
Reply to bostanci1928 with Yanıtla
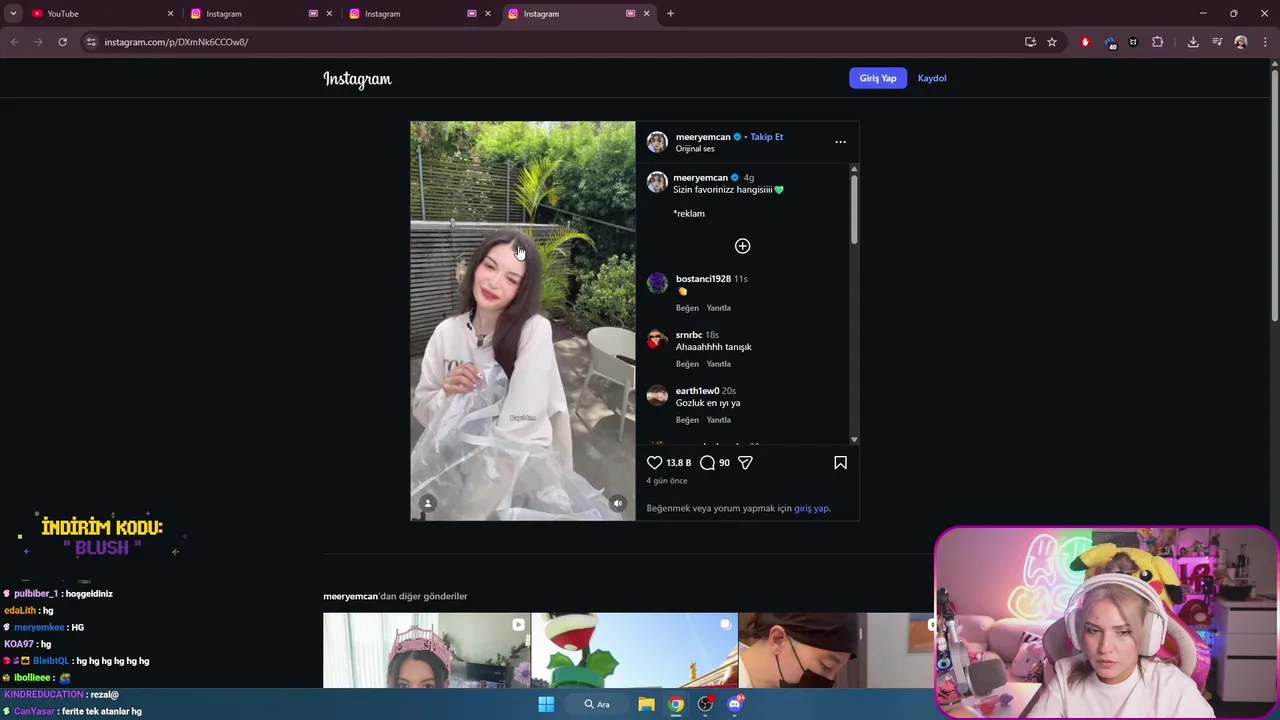tap(718, 308)
